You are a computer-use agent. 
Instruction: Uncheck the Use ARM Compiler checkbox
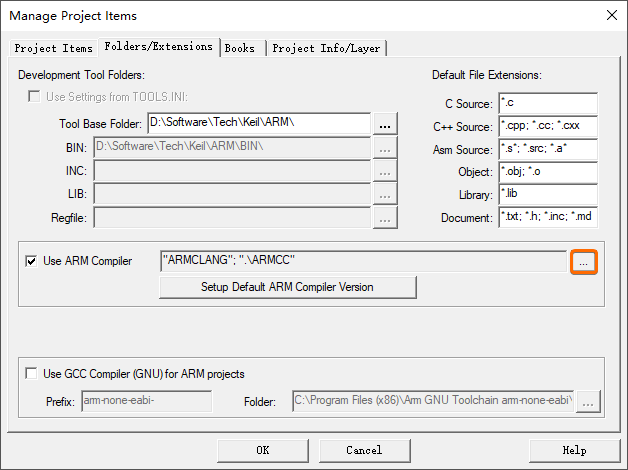pos(31,261)
